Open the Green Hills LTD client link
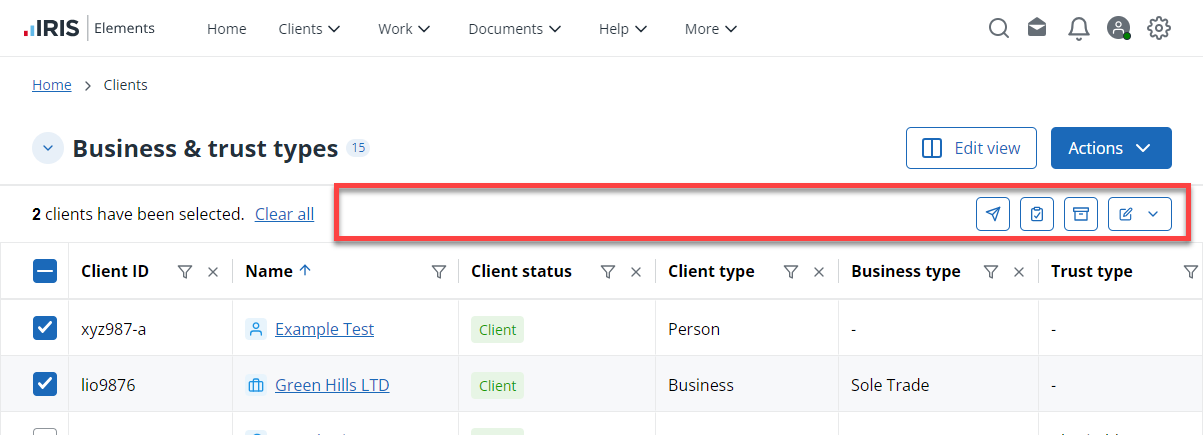This screenshot has width=1203, height=435. [x=332, y=385]
